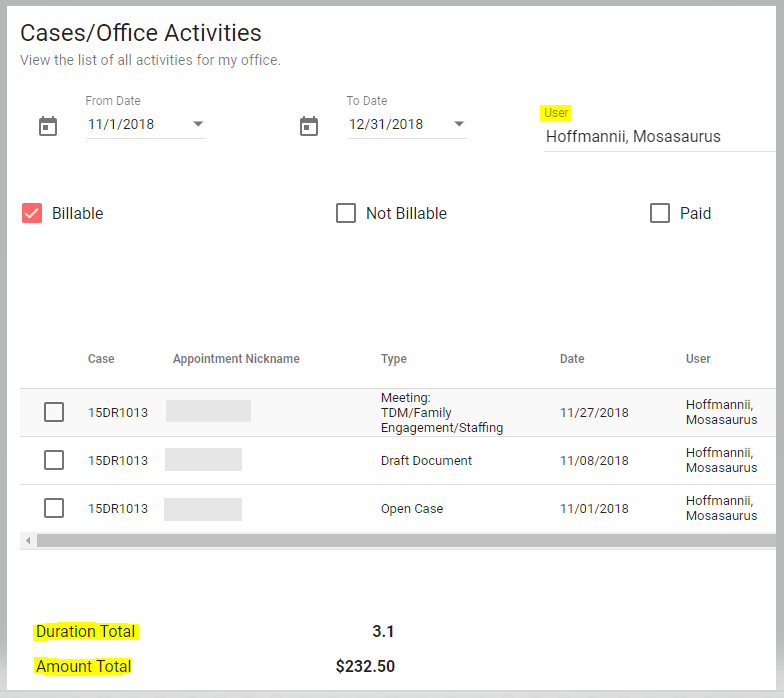This screenshot has width=784, height=698.
Task: Click case 15DR1013 in the Meeting row
Action: tap(118, 412)
